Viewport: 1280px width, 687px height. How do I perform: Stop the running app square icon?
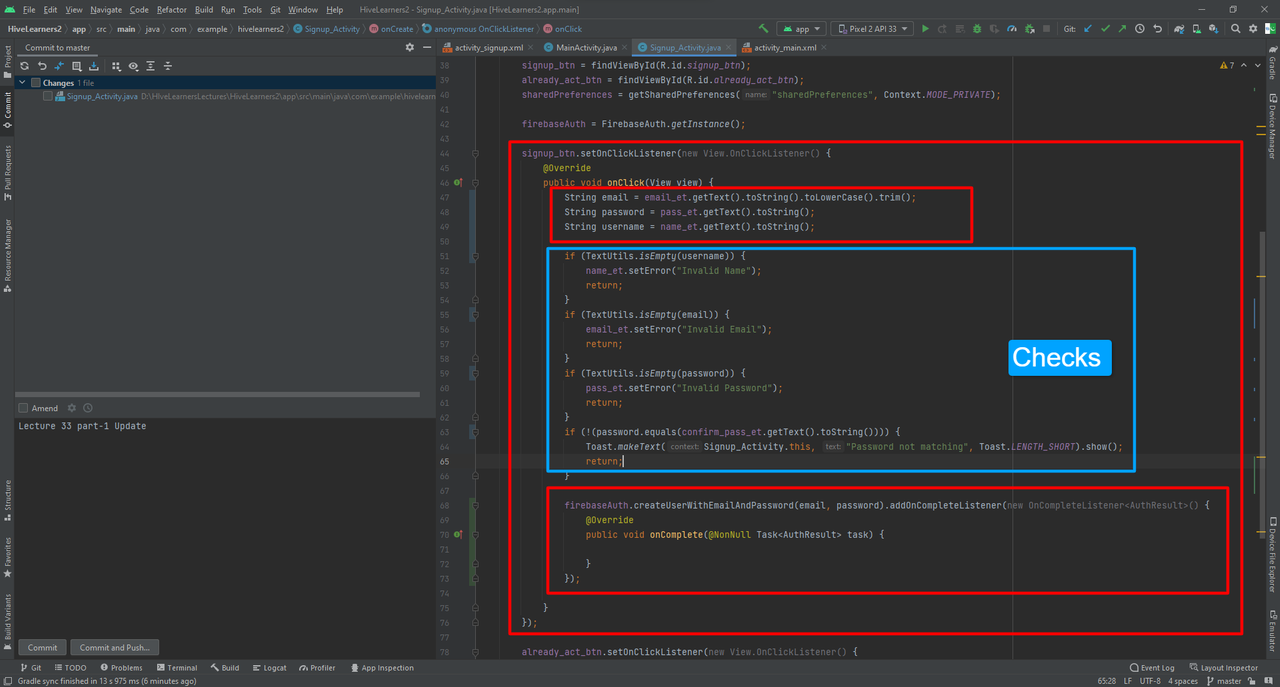(x=1046, y=29)
